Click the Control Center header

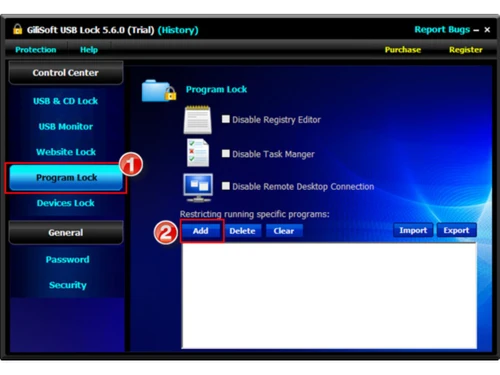[66, 73]
